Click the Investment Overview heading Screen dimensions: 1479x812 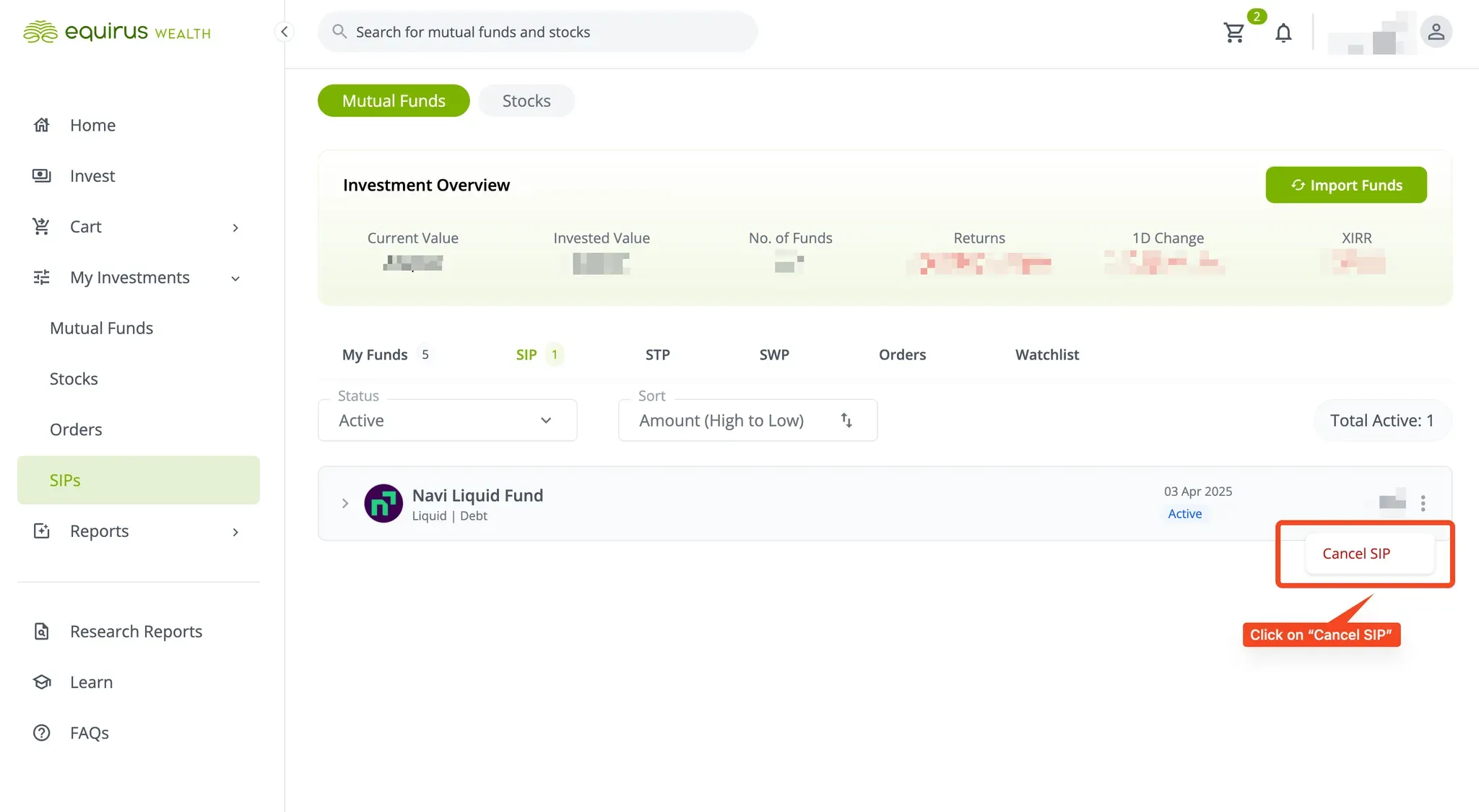coord(426,185)
